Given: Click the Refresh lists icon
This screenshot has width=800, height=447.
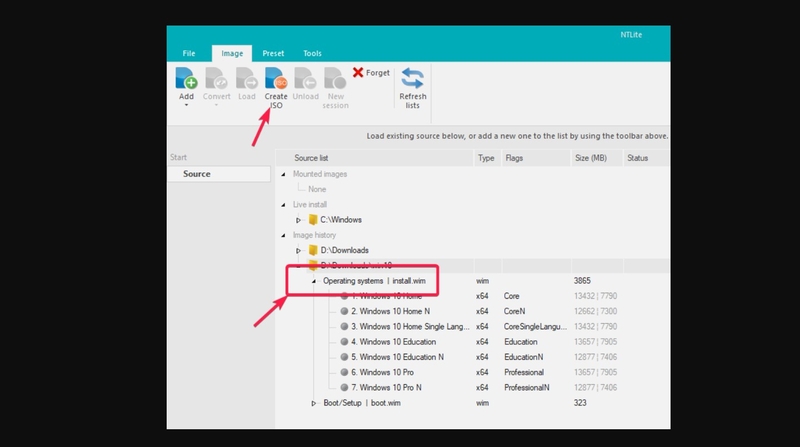Looking at the screenshot, I should [x=412, y=79].
